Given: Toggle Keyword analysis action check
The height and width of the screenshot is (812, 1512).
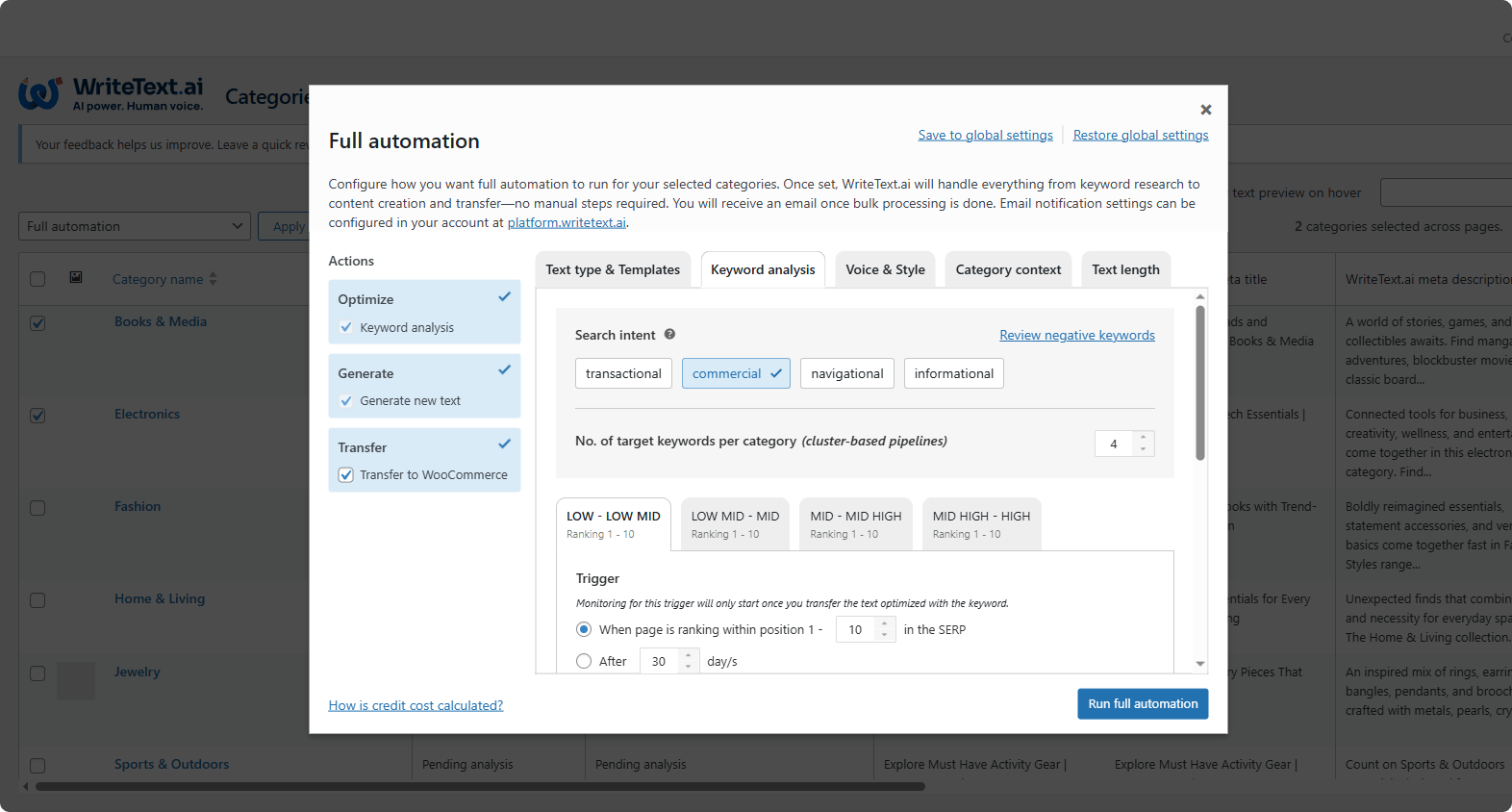Looking at the screenshot, I should pyautogui.click(x=346, y=327).
